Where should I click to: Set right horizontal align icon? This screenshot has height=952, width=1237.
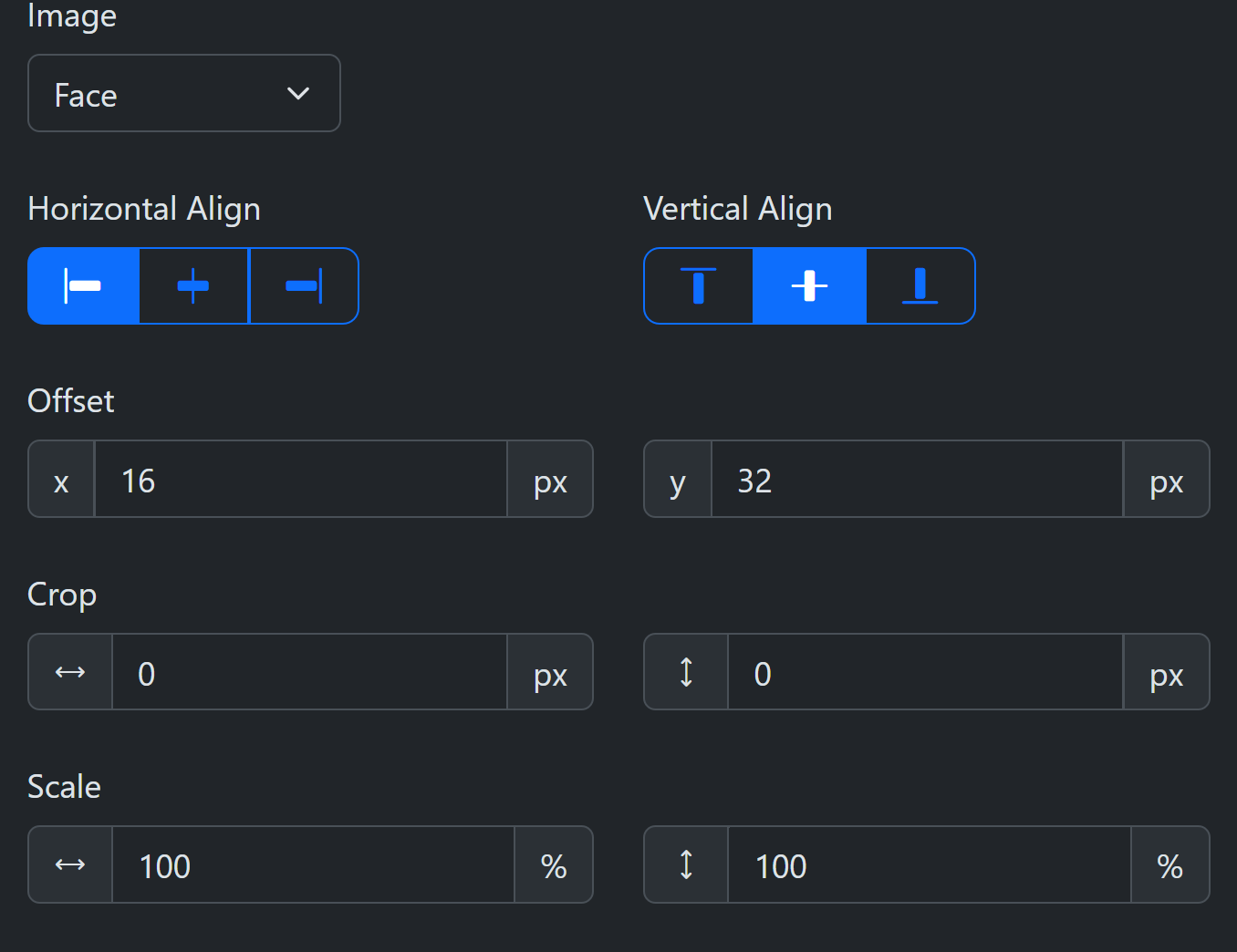tap(304, 286)
